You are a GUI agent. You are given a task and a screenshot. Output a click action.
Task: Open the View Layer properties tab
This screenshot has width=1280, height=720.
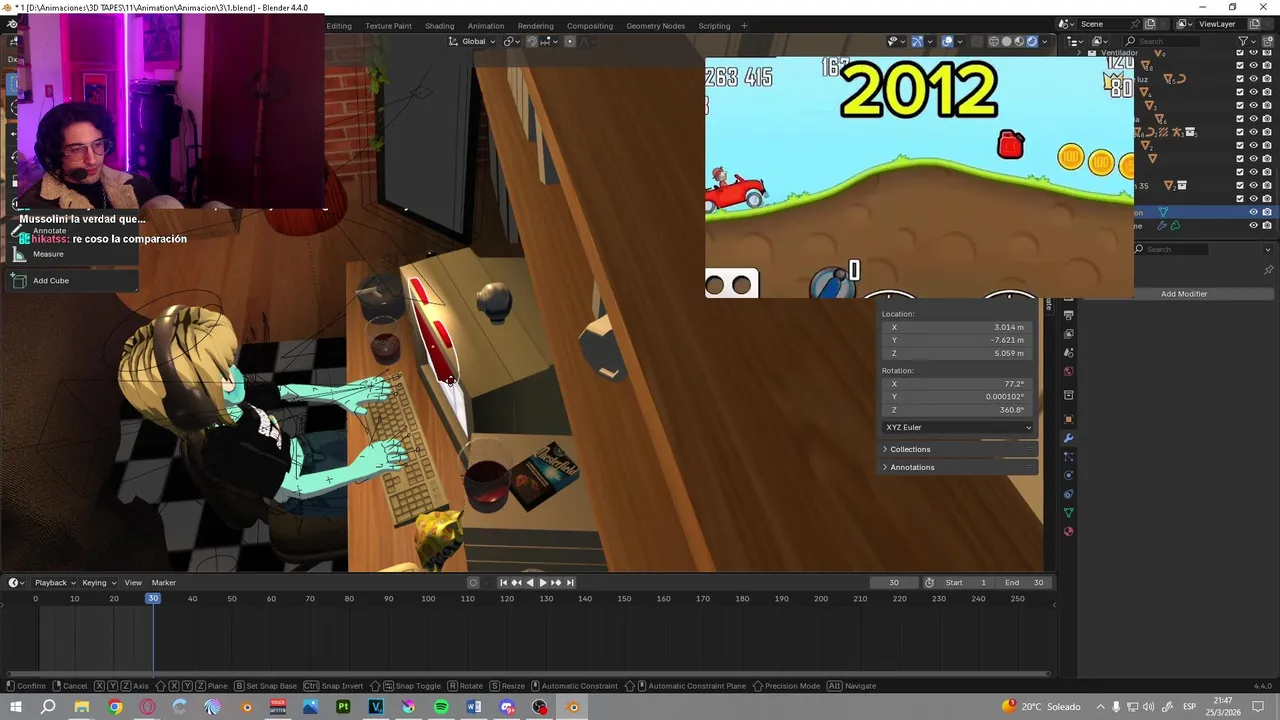coord(1068,333)
